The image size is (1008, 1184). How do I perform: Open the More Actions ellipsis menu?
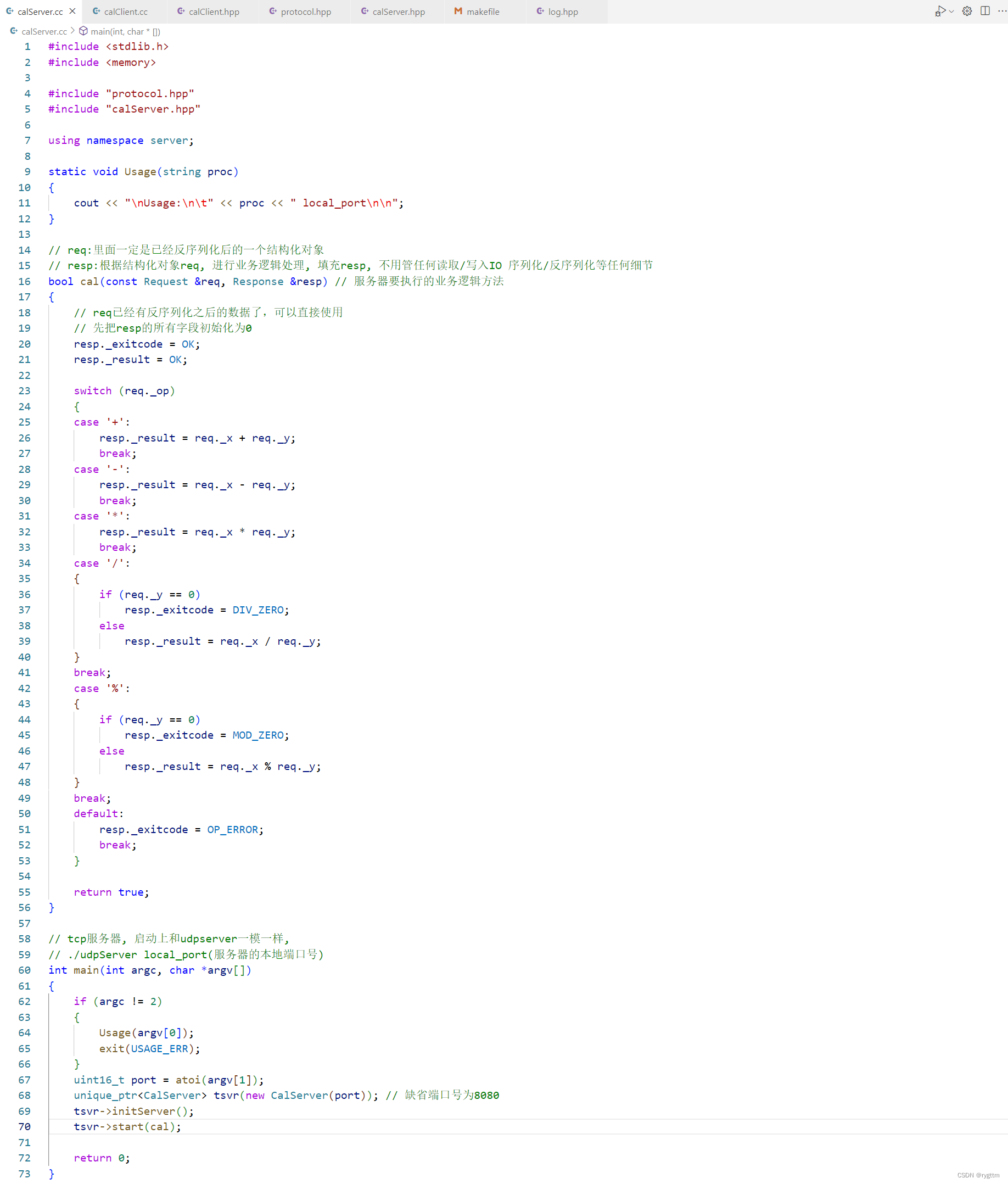(1002, 11)
